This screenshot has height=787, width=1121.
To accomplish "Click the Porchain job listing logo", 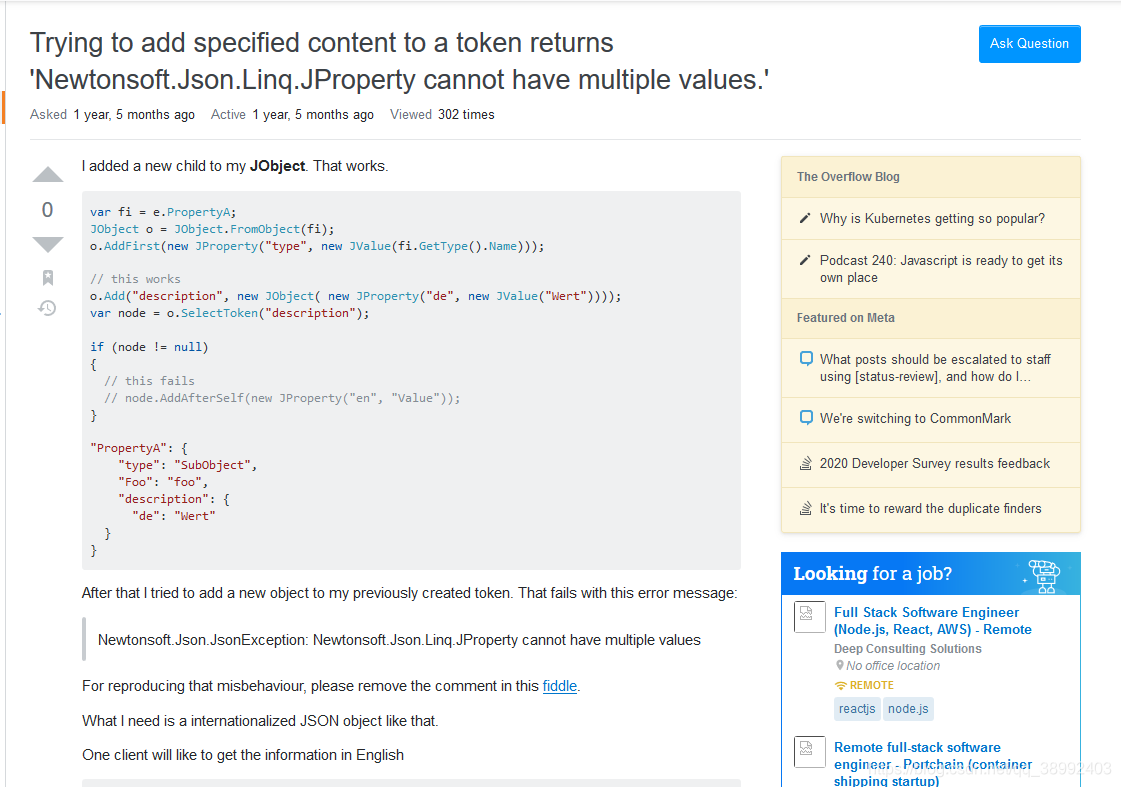I will pos(809,752).
